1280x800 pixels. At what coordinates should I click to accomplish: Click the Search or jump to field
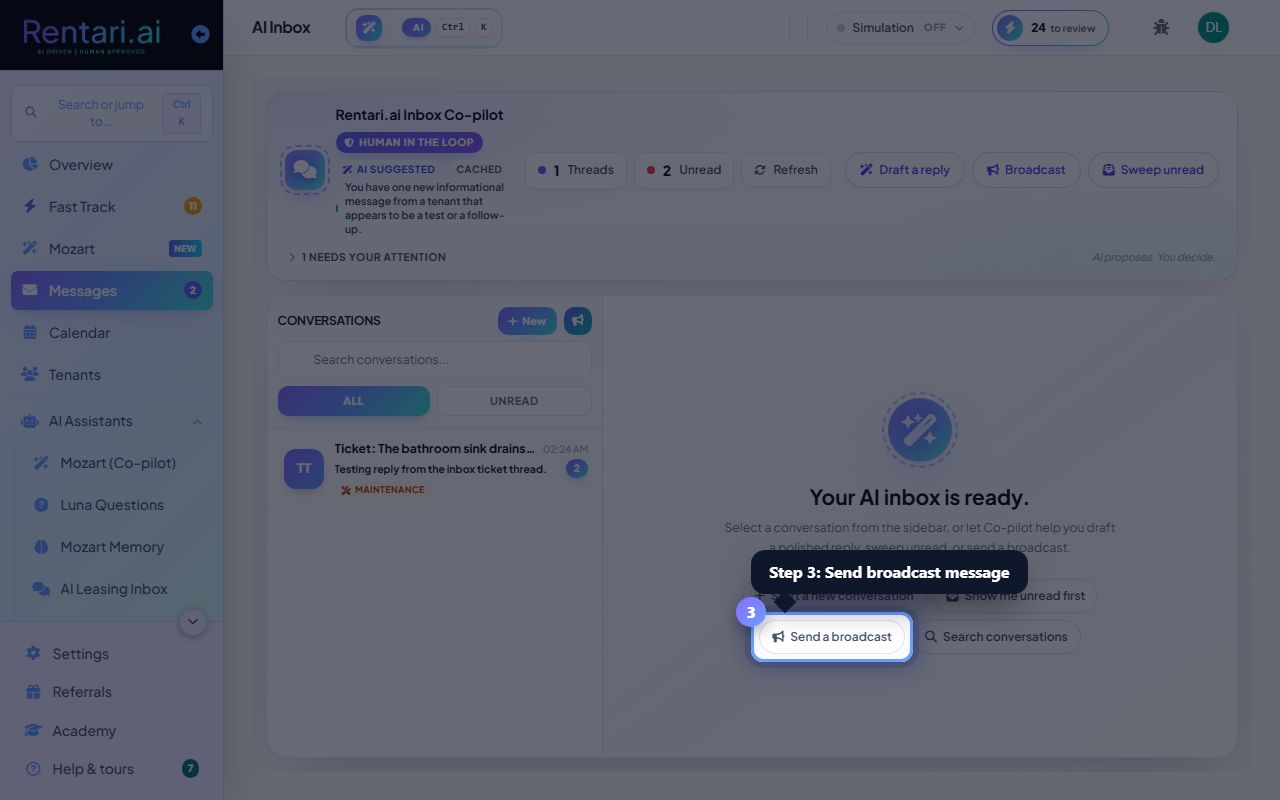112,113
